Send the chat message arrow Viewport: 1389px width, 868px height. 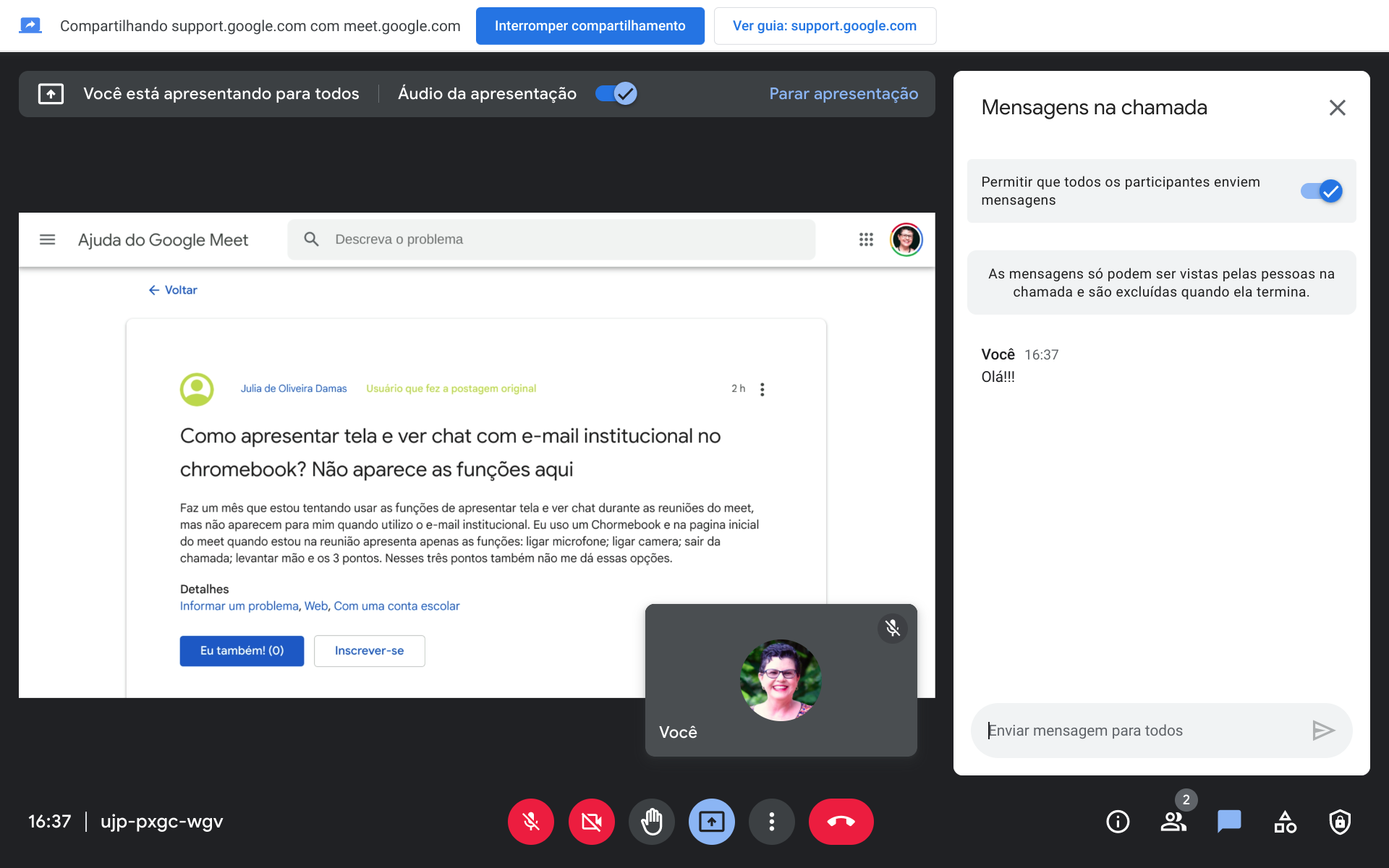(1323, 731)
